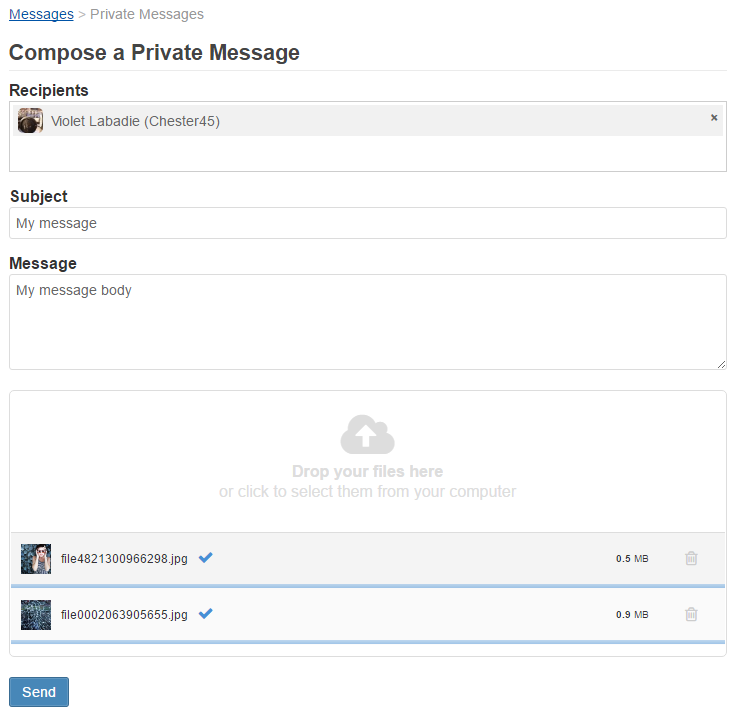The width and height of the screenshot is (738, 716).
Task: Focus the Message body text area
Action: click(x=368, y=322)
